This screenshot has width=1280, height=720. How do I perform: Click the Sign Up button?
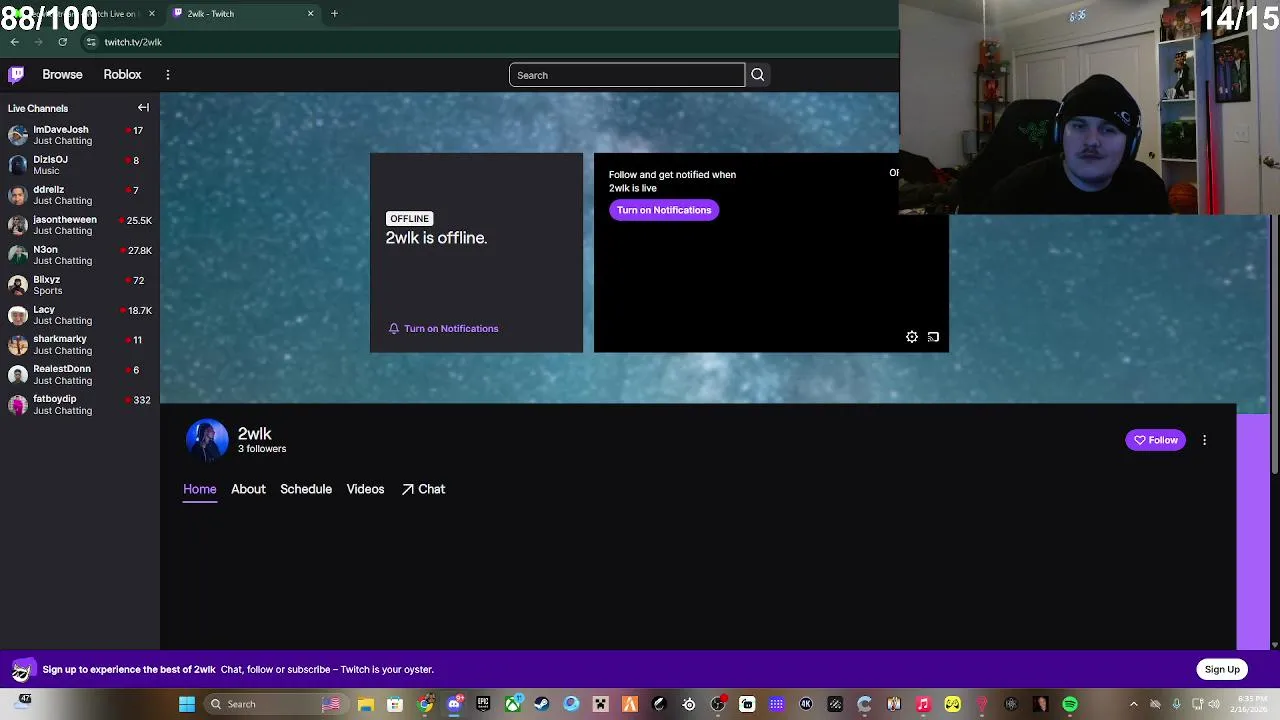tap(1222, 669)
